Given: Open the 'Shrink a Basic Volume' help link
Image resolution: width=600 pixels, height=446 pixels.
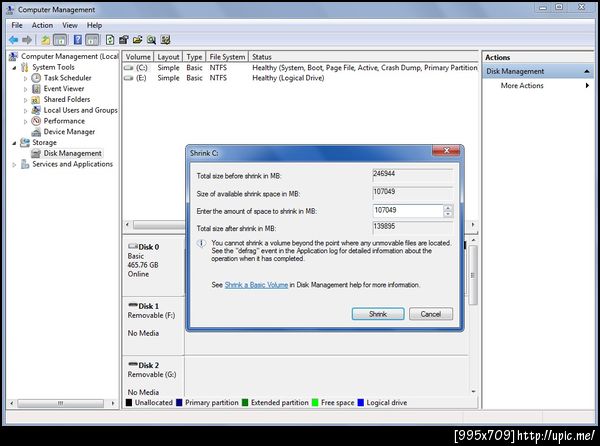Looking at the screenshot, I should pyautogui.click(x=256, y=285).
